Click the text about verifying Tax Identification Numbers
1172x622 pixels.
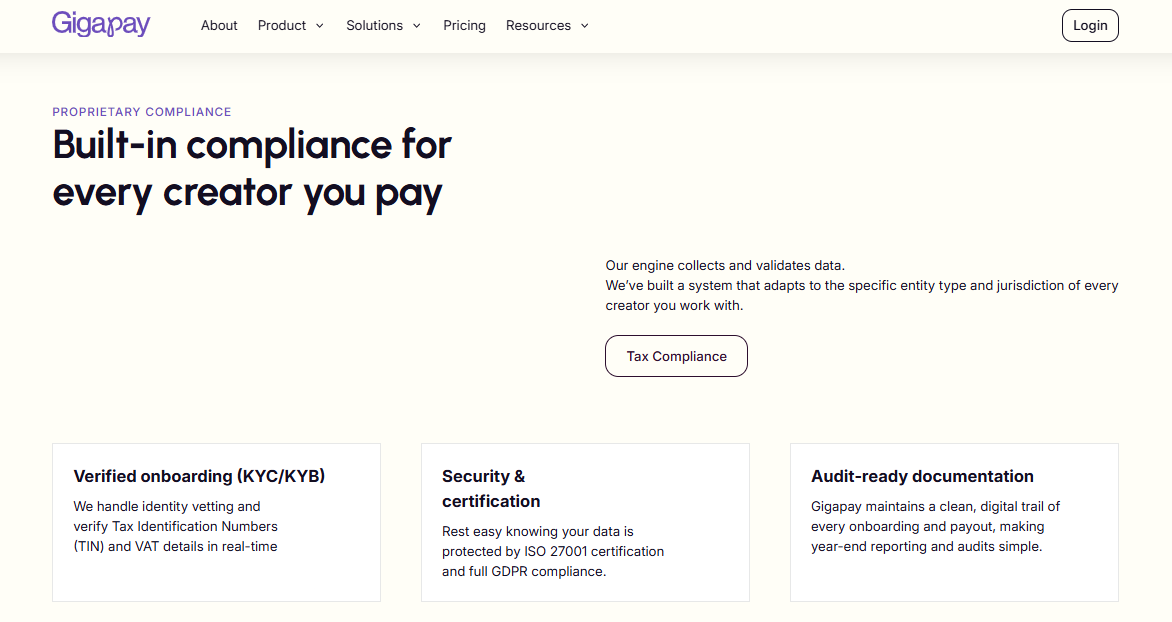176,526
